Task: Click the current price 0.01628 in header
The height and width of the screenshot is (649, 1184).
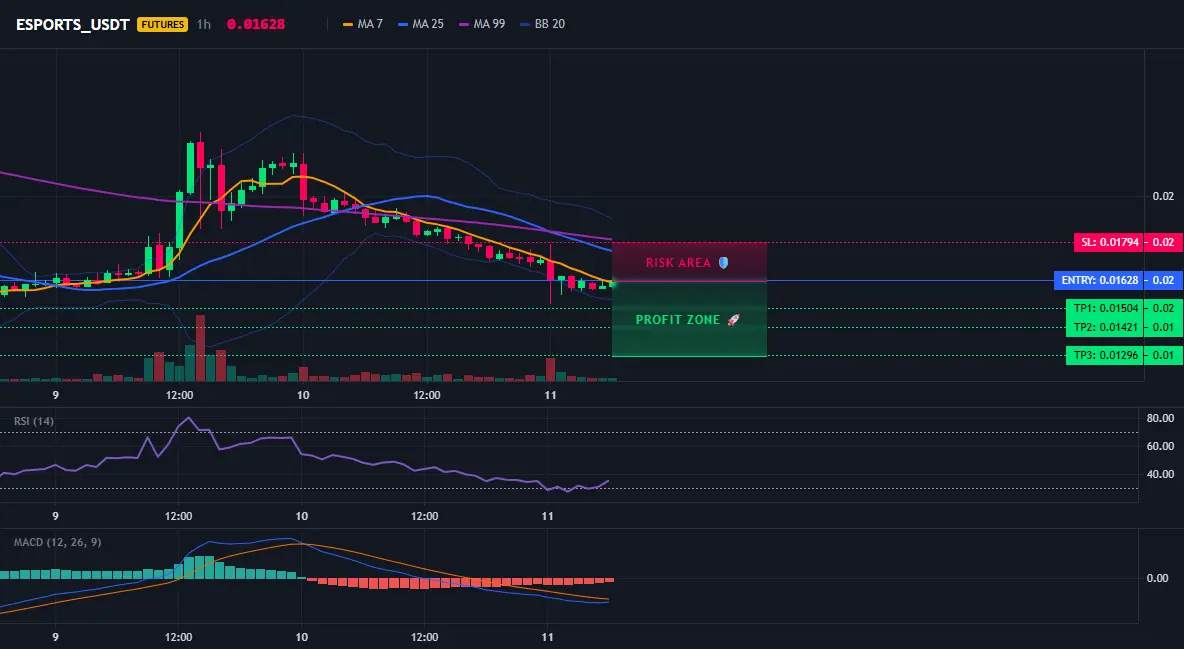Action: [x=256, y=24]
